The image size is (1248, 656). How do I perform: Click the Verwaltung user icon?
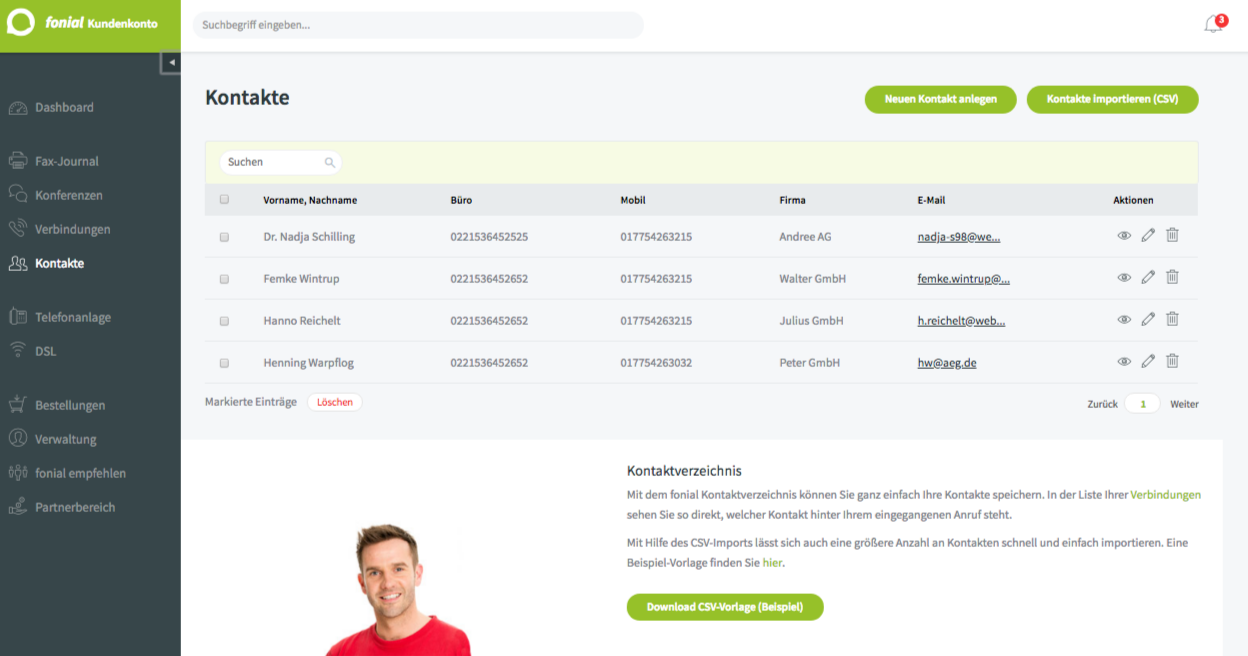[x=17, y=439]
